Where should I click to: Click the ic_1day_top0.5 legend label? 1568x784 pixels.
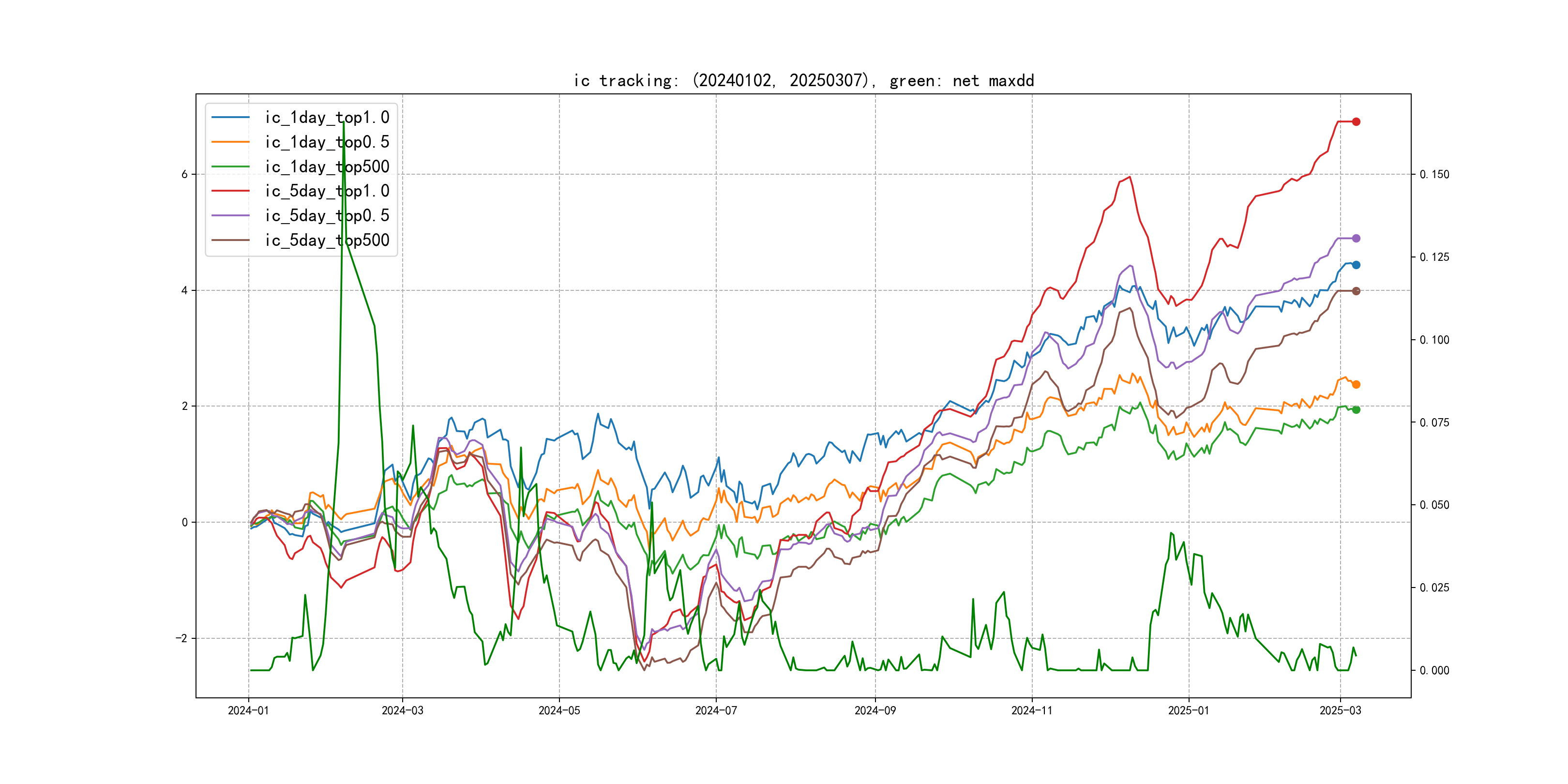pyautogui.click(x=327, y=142)
